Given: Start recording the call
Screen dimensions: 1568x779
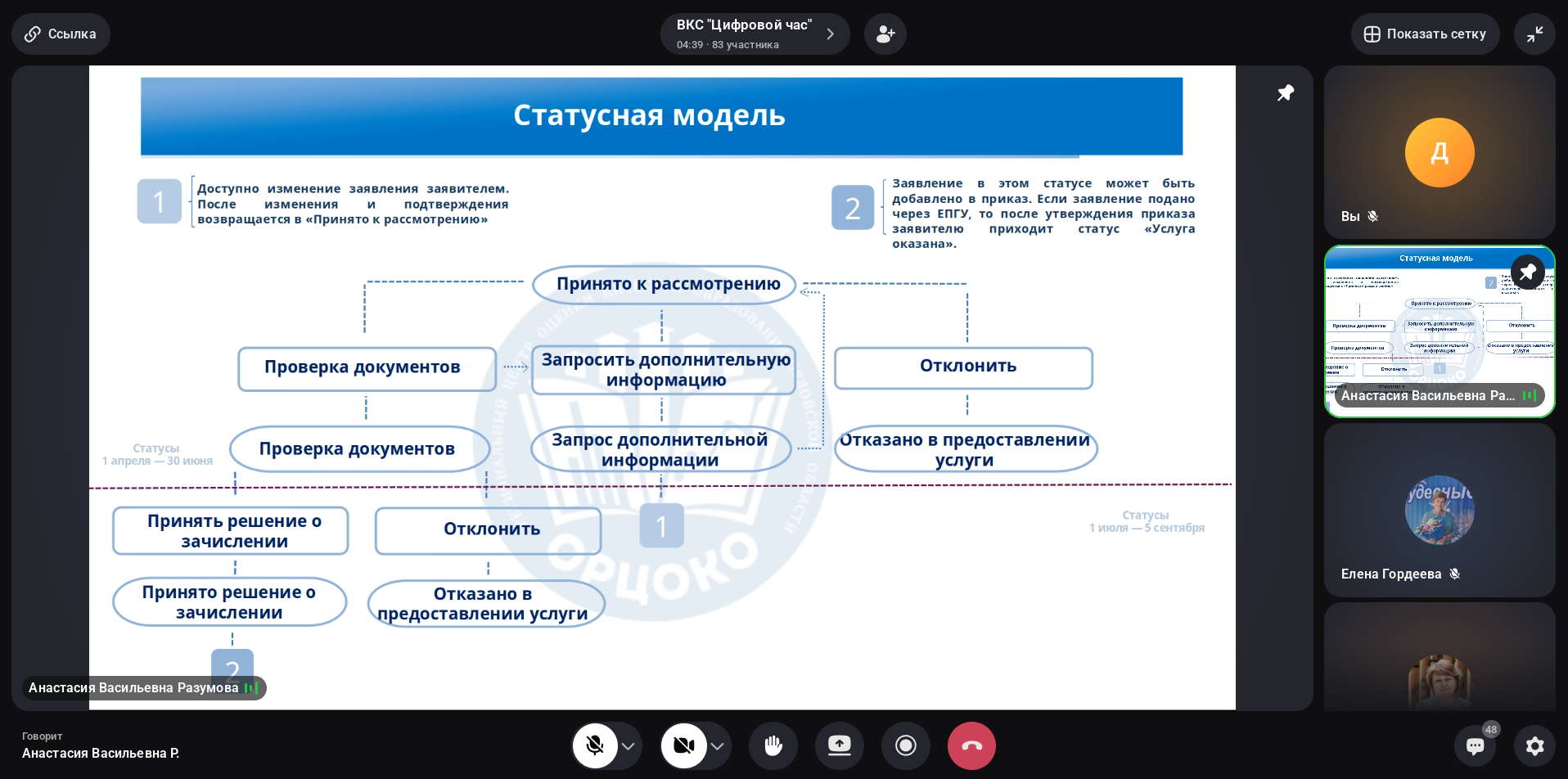Looking at the screenshot, I should [x=905, y=745].
